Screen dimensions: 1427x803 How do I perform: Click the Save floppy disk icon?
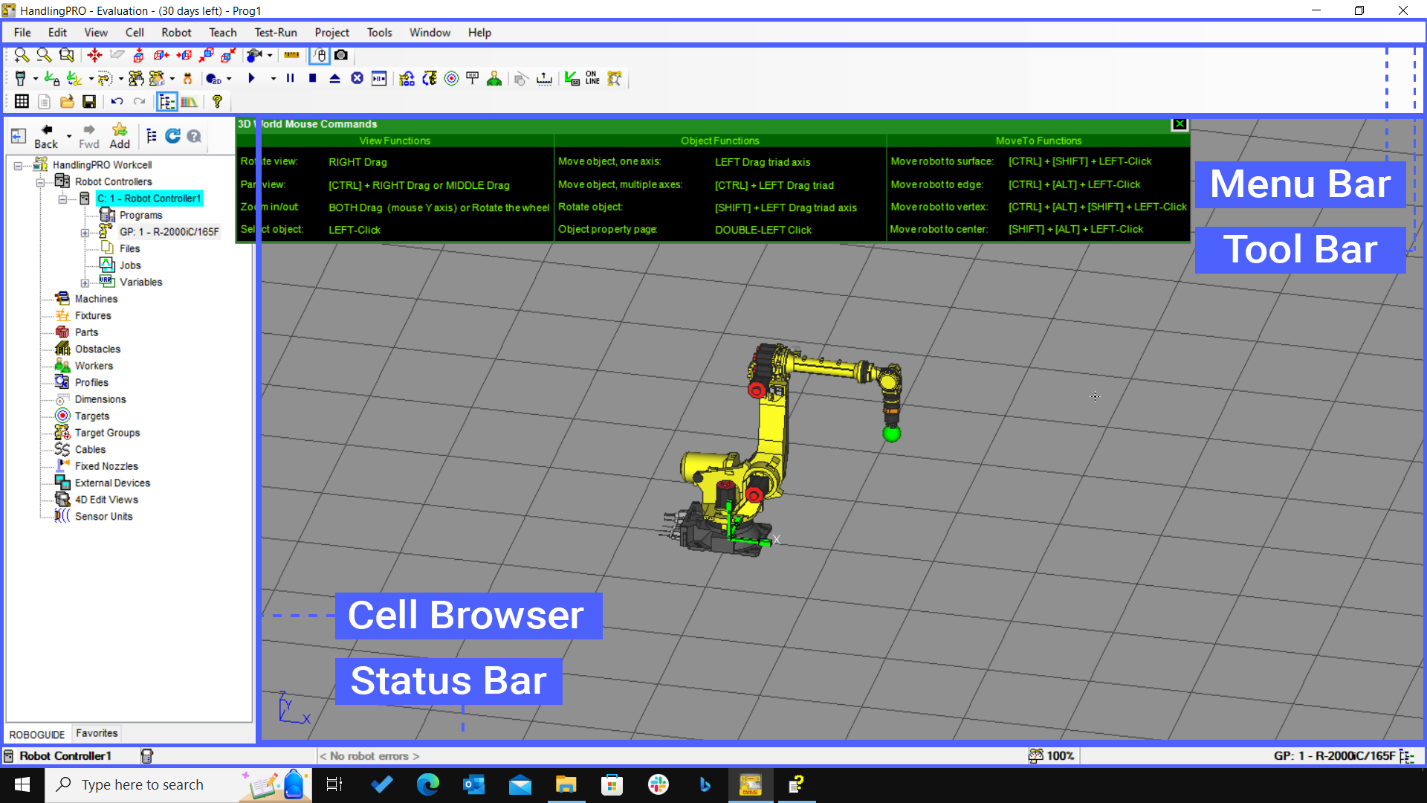tap(89, 101)
